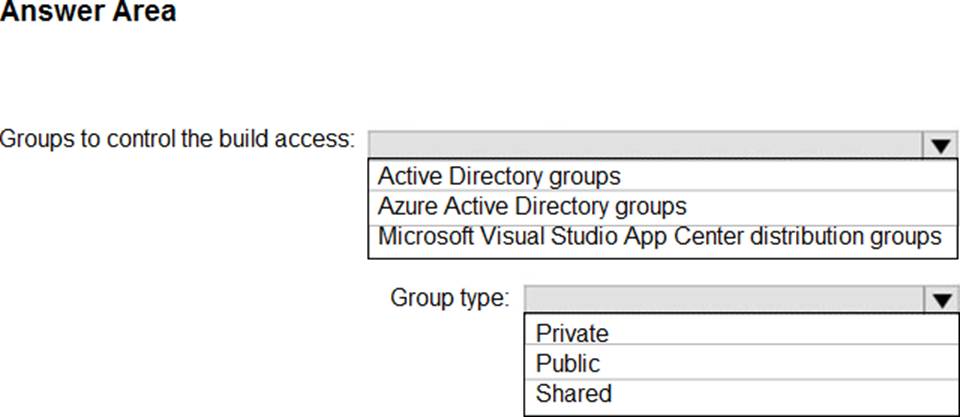This screenshot has width=960, height=417.
Task: Mark Shared as the group type answer
Action: tap(573, 393)
